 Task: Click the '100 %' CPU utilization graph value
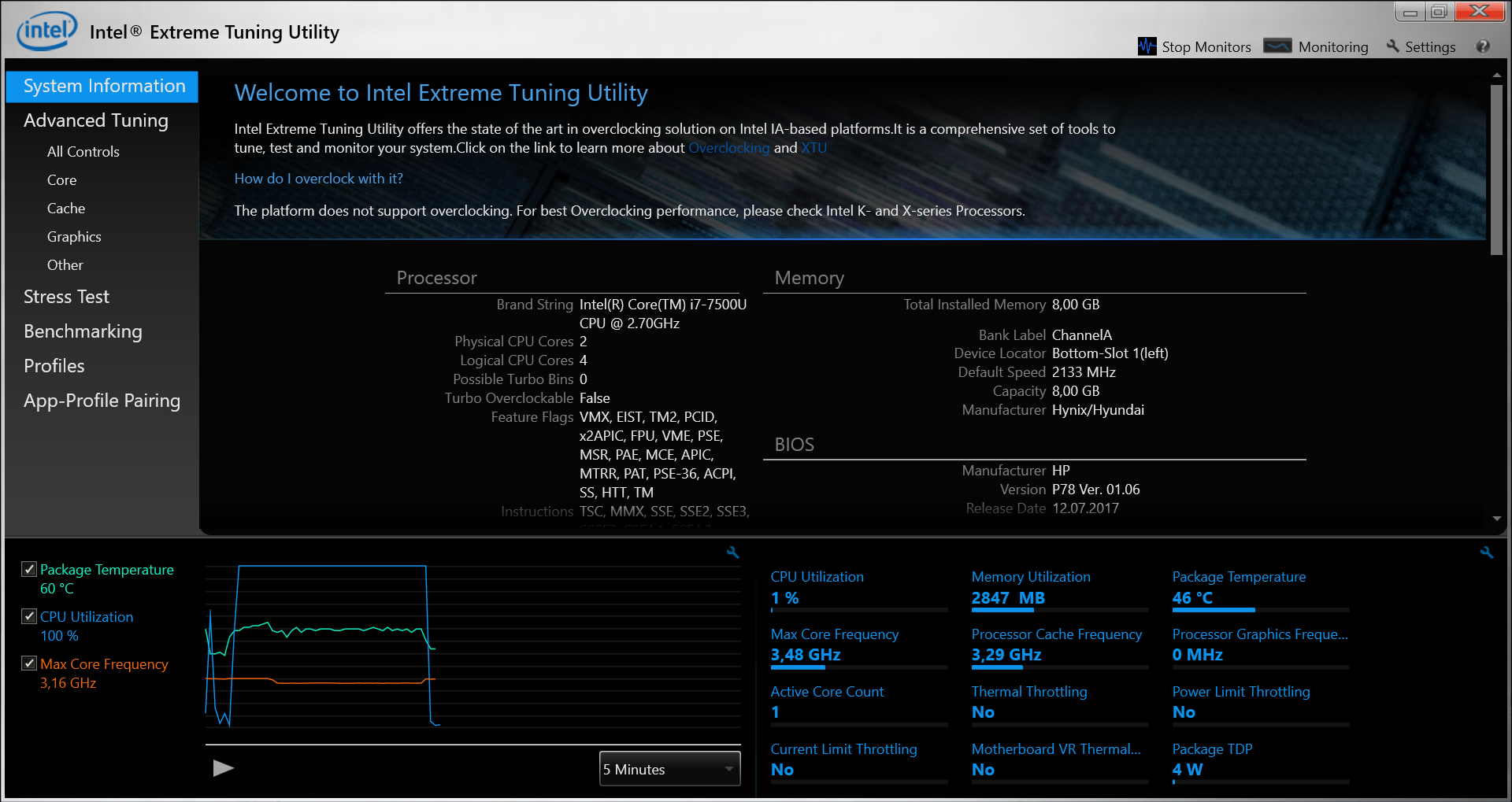(x=59, y=636)
